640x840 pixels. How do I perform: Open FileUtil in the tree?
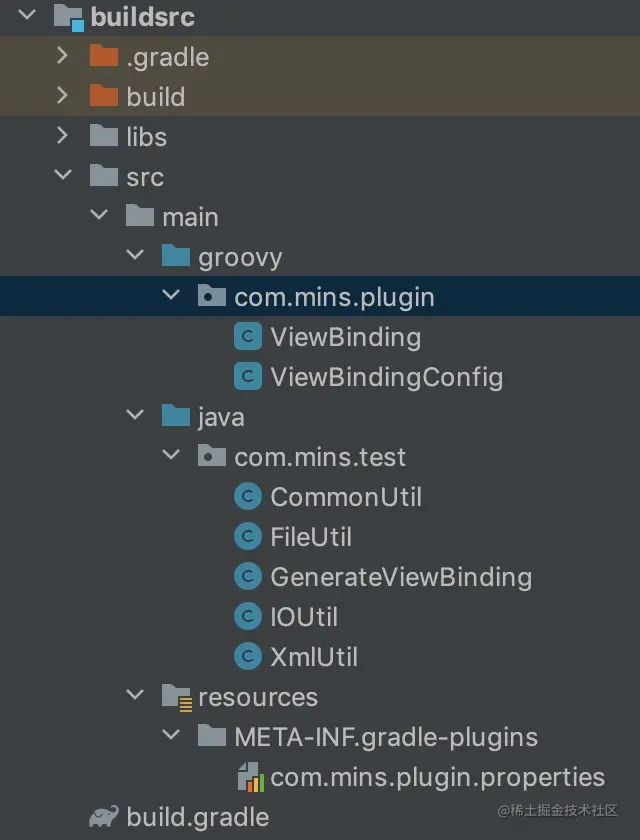pyautogui.click(x=310, y=537)
